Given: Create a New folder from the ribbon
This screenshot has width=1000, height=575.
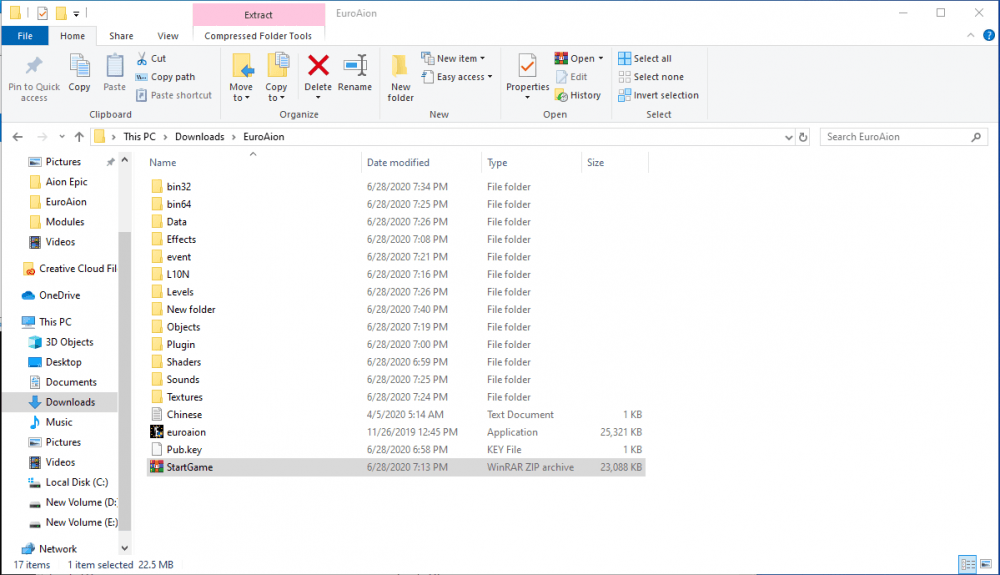Looking at the screenshot, I should tap(400, 78).
